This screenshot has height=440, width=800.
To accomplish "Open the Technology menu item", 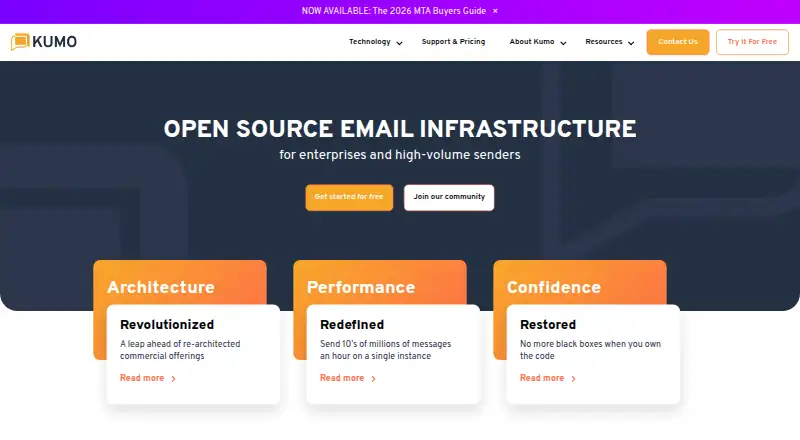I will [369, 41].
